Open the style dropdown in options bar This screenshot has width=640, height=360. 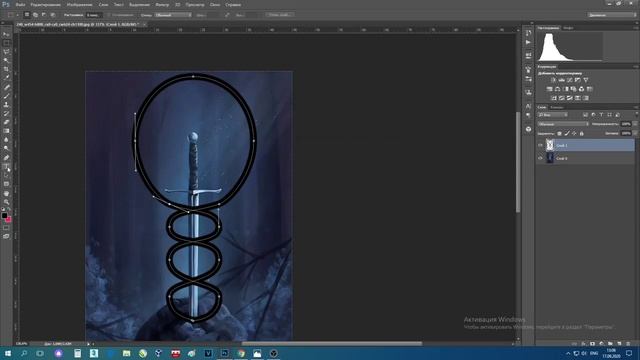[x=173, y=15]
